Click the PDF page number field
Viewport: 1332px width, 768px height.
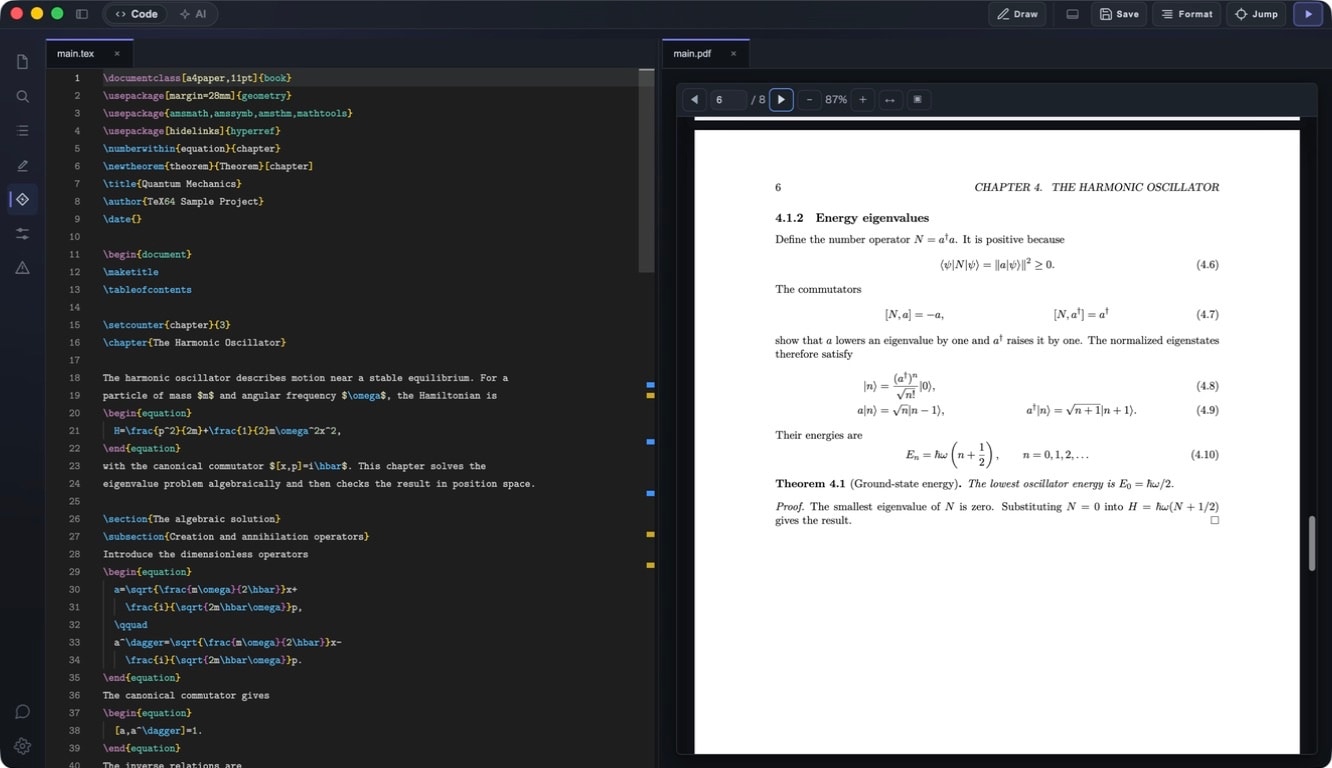coord(728,100)
